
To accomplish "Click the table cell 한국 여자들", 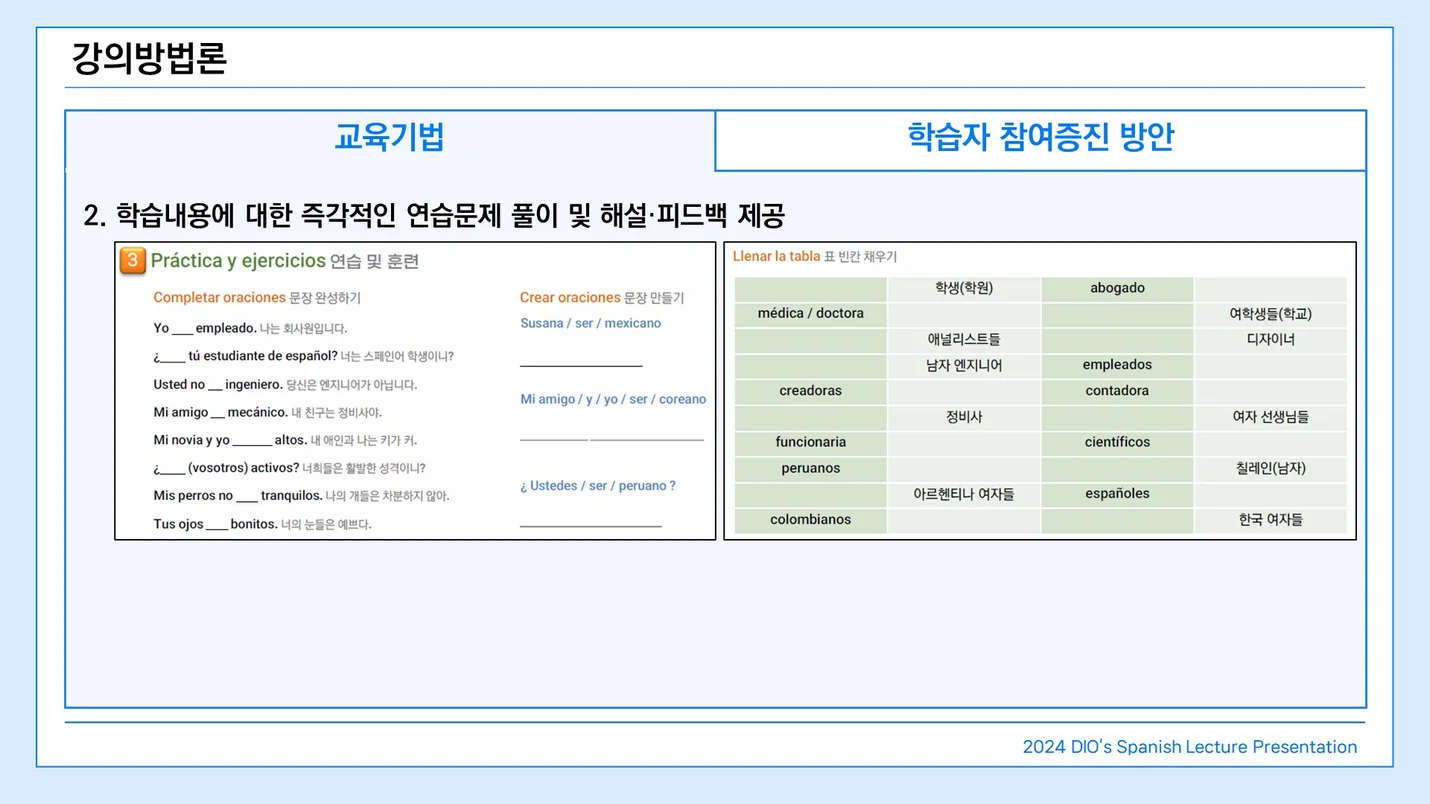I will 1270,520.
